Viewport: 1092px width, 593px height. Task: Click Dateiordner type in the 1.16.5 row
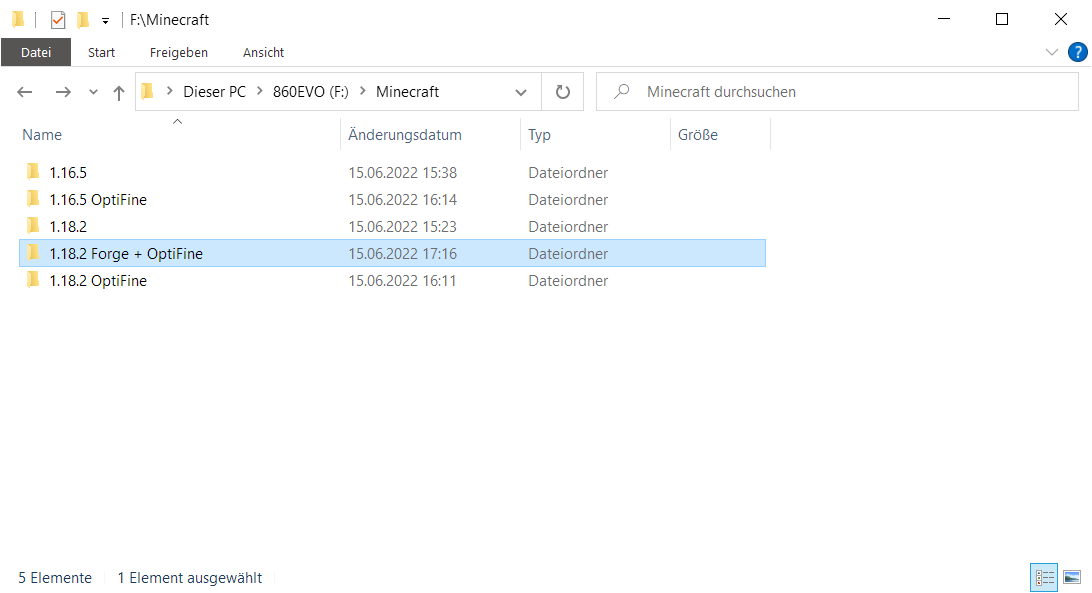(568, 173)
